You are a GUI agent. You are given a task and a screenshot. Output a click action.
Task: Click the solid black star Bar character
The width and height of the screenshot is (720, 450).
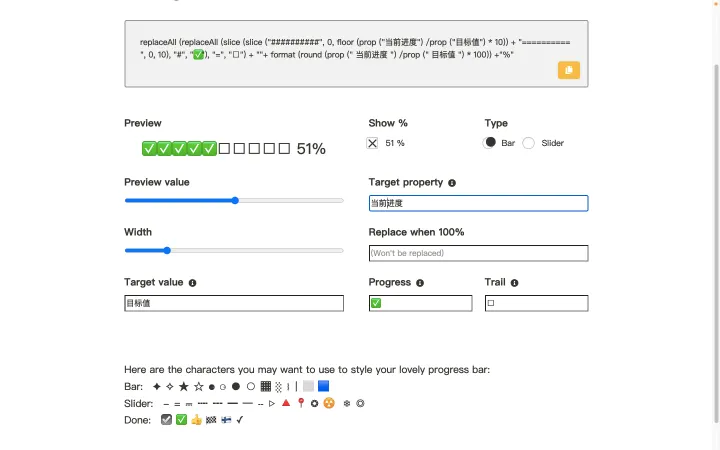click(184, 386)
